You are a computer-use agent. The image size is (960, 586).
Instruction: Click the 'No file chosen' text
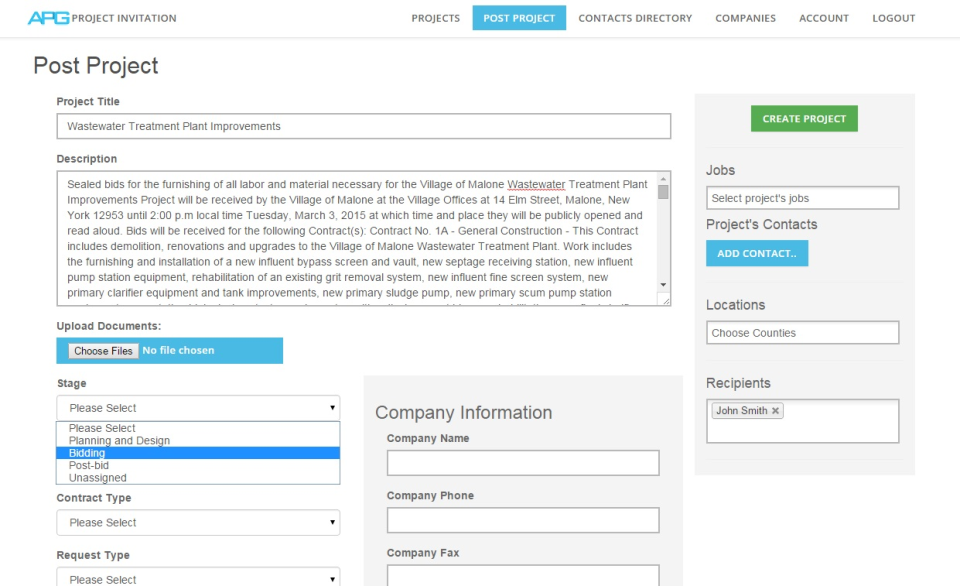click(178, 350)
